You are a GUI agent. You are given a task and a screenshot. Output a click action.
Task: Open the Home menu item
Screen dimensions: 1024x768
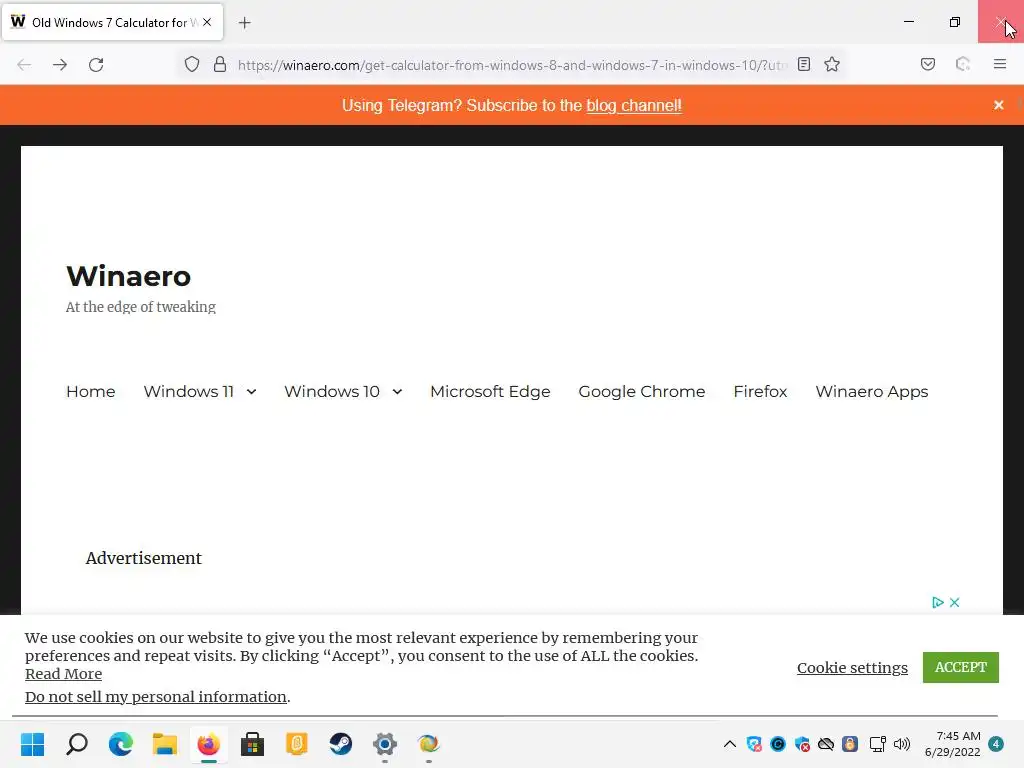click(x=91, y=391)
